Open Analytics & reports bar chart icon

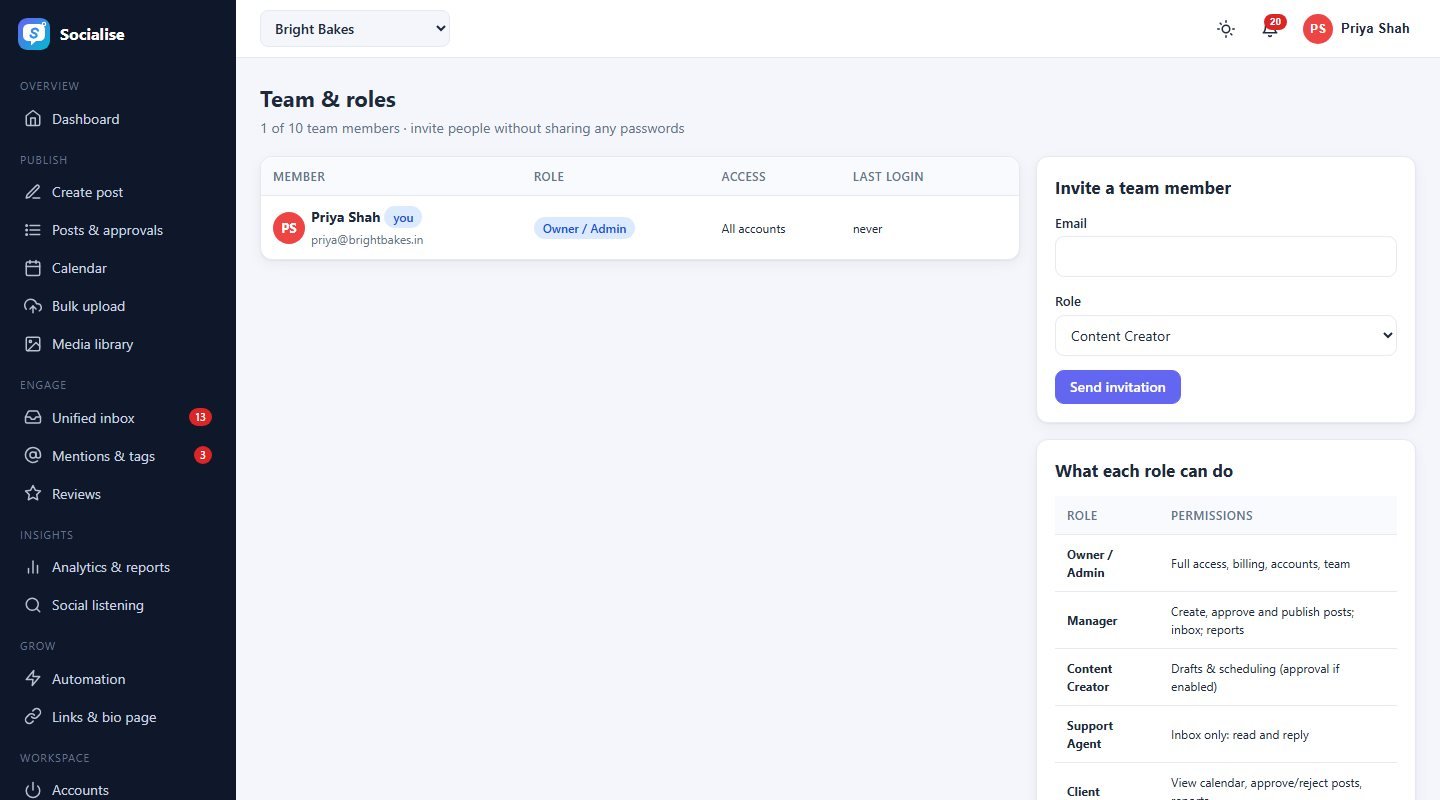pyautogui.click(x=33, y=567)
